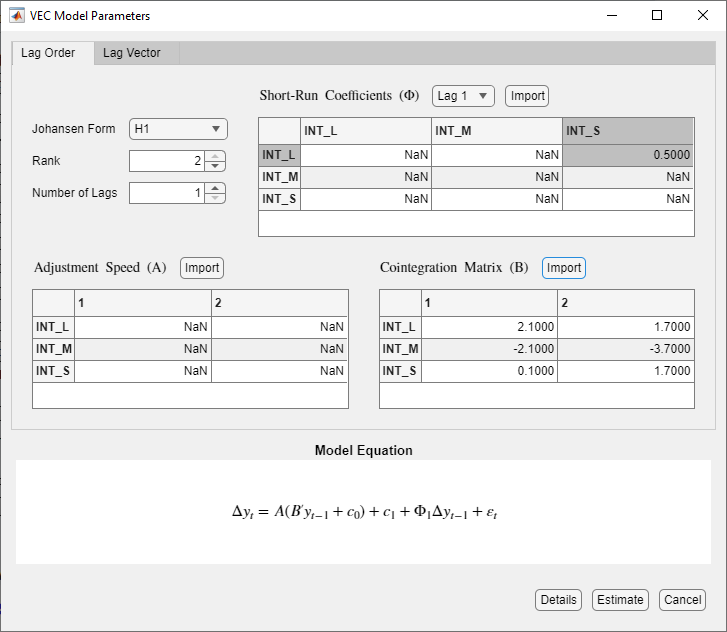Import Short-Run Coefficients data

[x=527, y=96]
